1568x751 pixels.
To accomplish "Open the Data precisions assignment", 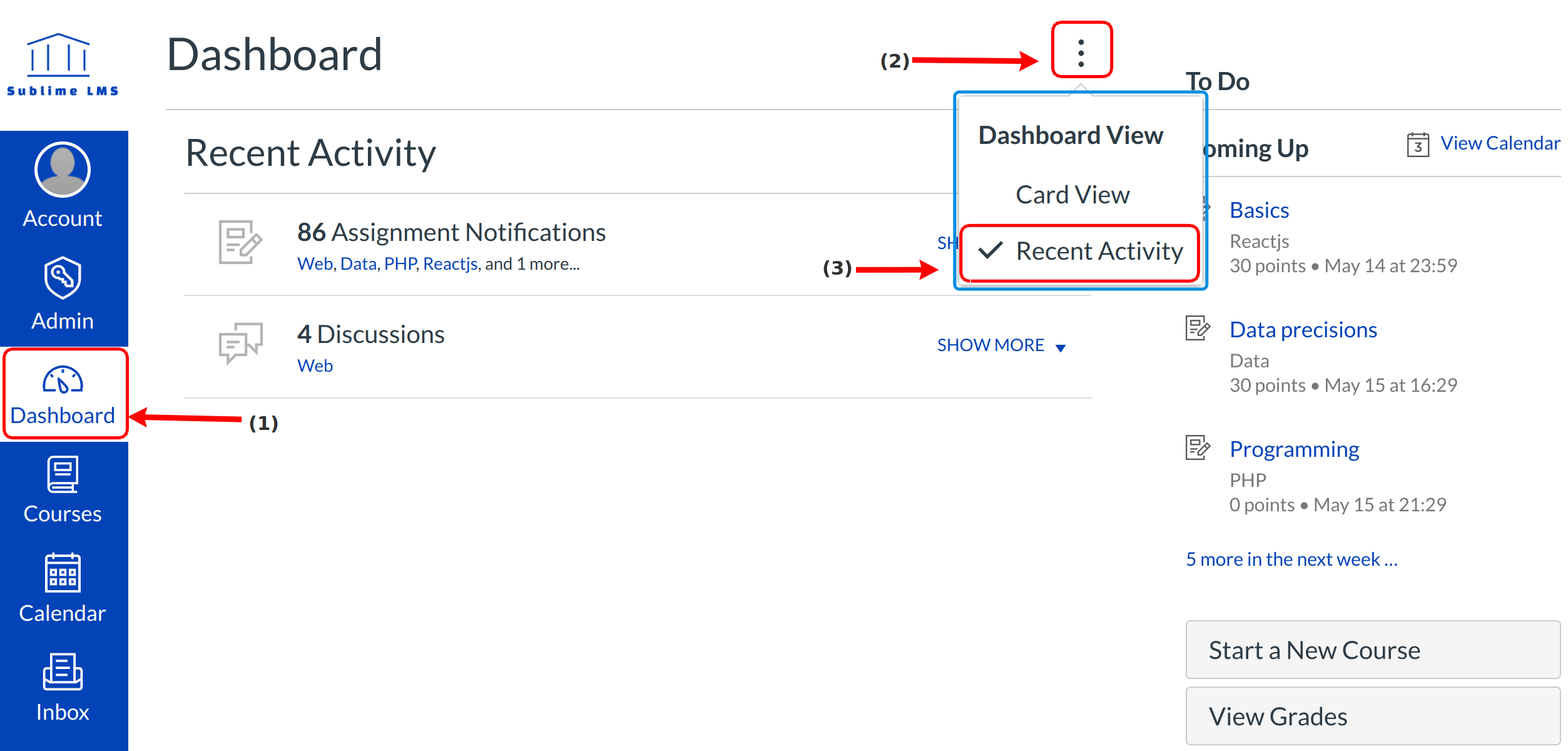I will (1302, 330).
